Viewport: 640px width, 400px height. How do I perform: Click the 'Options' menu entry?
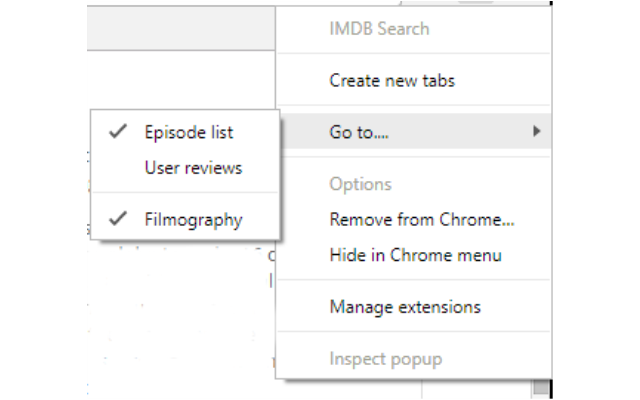click(413, 184)
